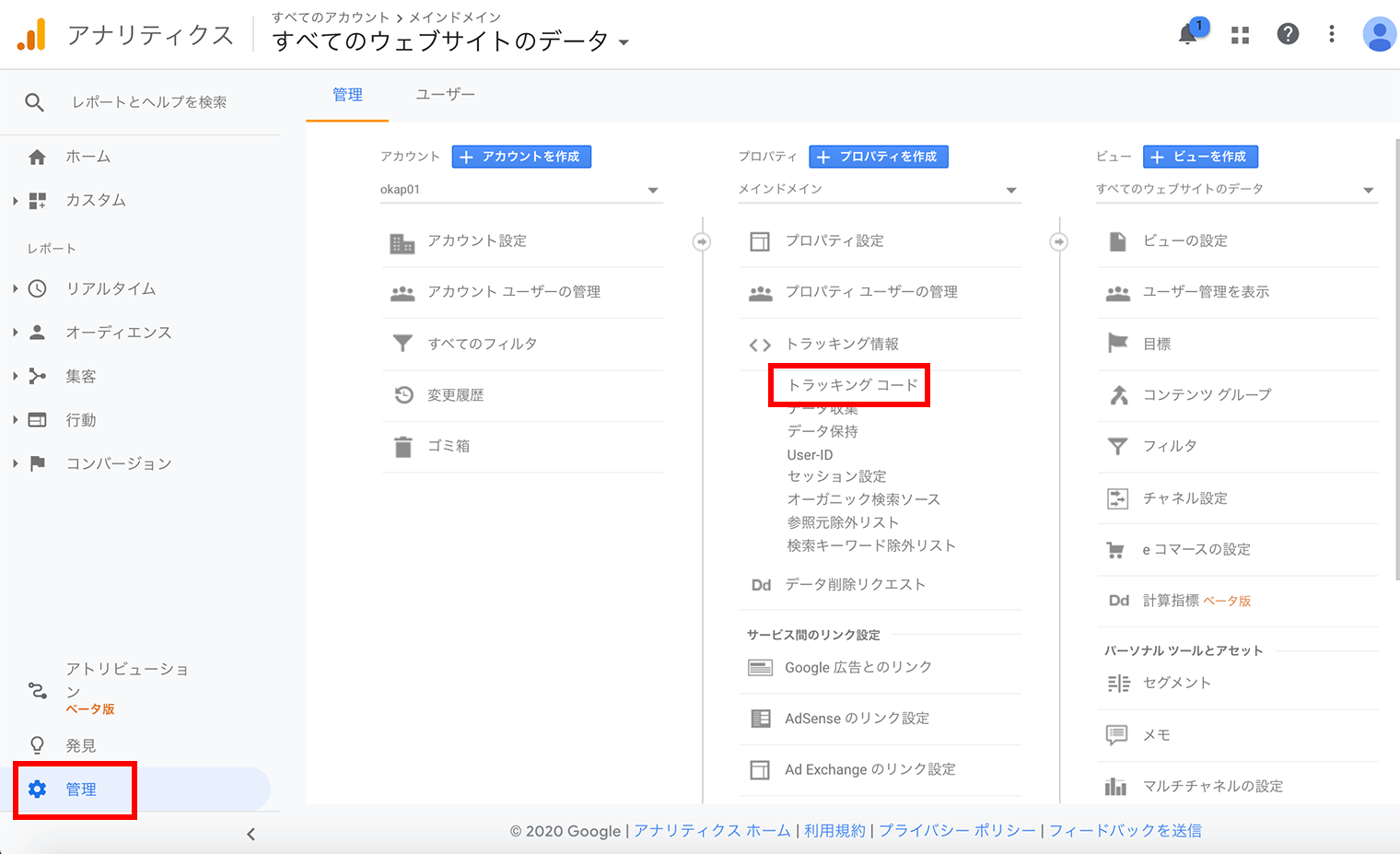The width and height of the screenshot is (1400, 854).
Task: Expand the カスタム sidebar section arrow
Action: tap(15, 200)
